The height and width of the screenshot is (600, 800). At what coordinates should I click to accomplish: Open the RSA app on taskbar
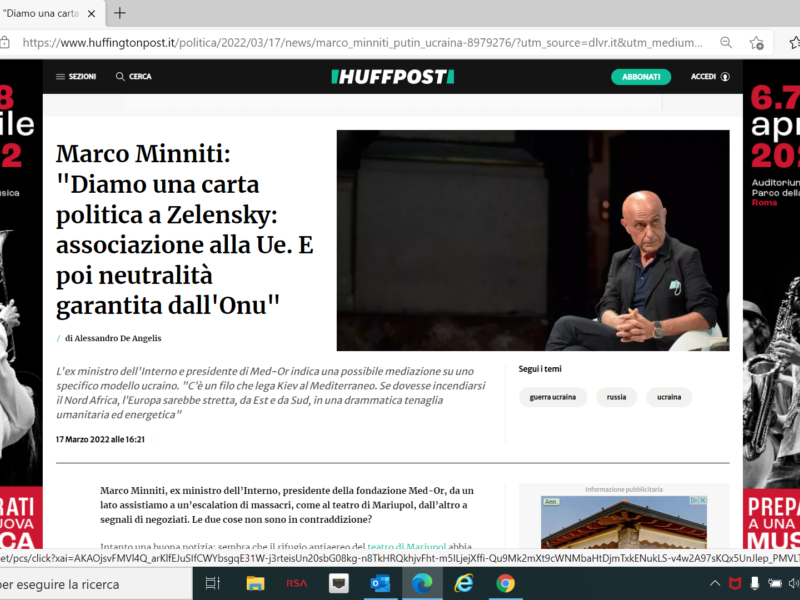pos(296,583)
